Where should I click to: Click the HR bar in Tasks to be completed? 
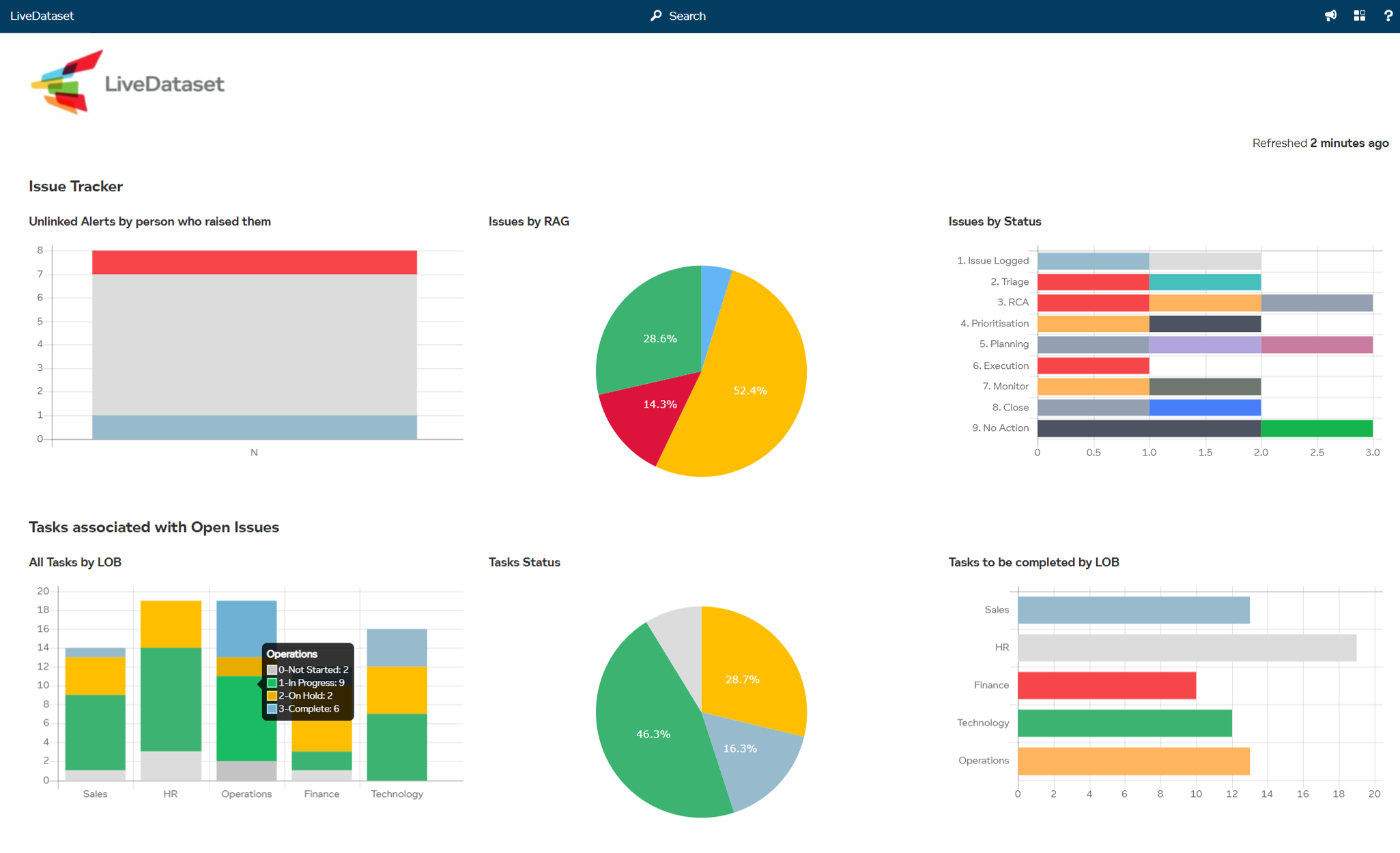pos(1186,647)
